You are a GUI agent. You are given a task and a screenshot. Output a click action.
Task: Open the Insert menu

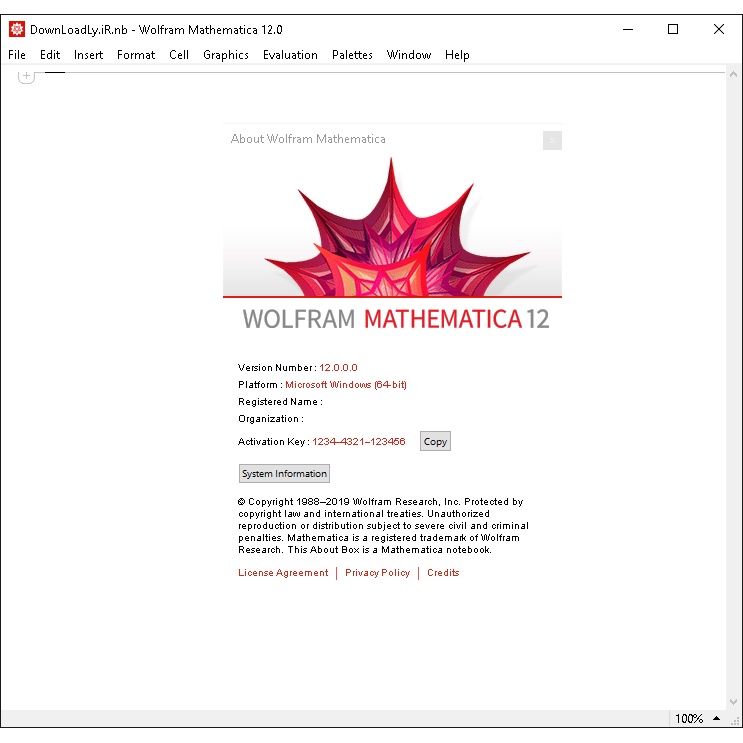coord(88,55)
